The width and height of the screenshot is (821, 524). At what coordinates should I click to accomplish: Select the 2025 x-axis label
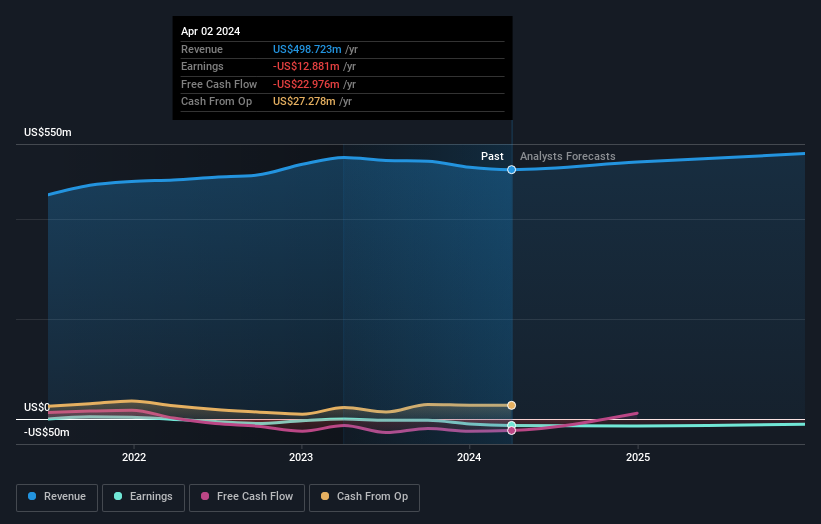pos(638,457)
